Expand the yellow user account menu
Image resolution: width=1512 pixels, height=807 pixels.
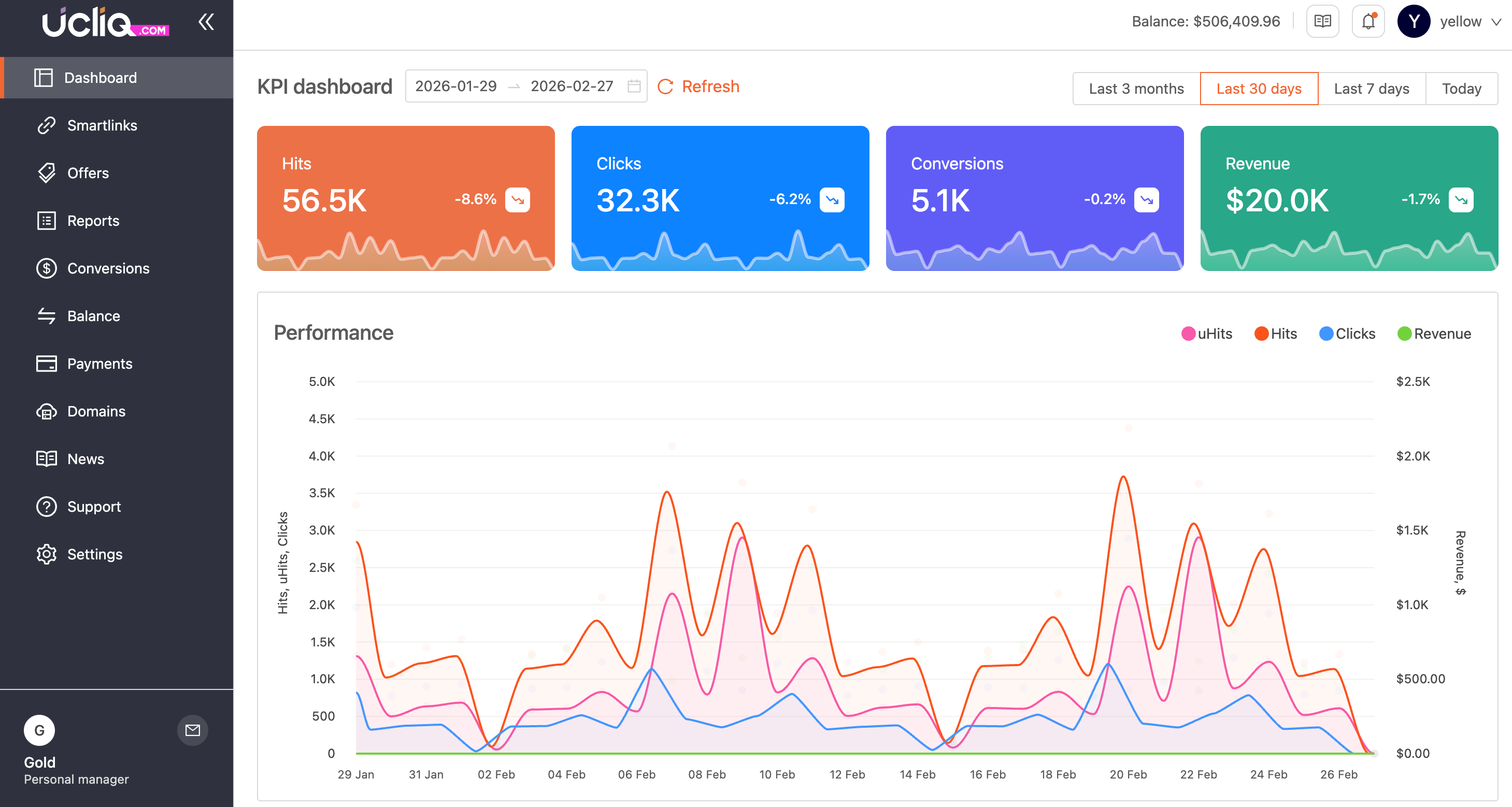point(1470,22)
